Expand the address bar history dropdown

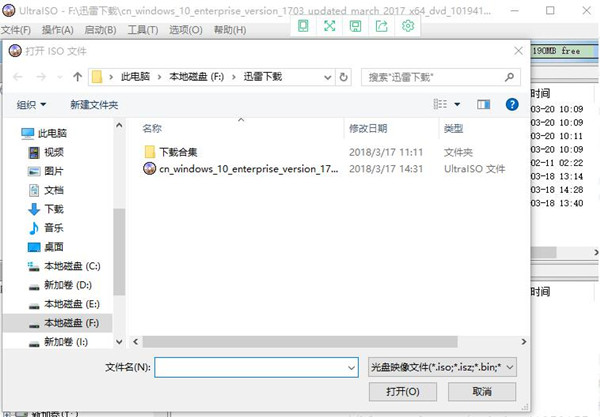point(328,77)
